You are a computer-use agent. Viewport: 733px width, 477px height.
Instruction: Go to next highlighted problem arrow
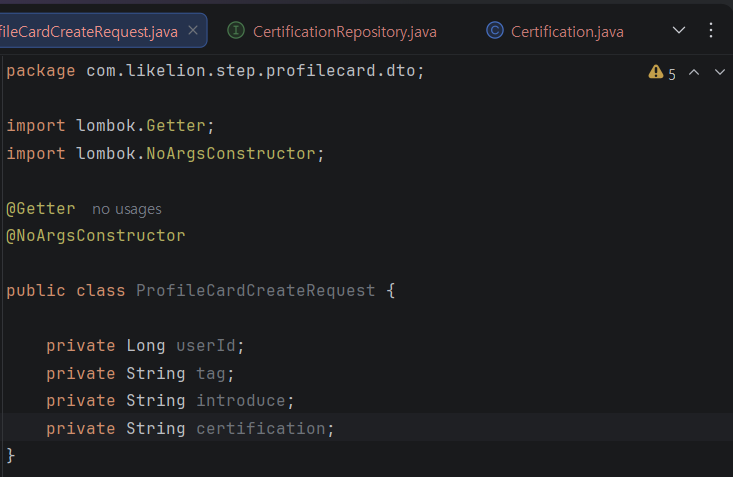click(720, 72)
